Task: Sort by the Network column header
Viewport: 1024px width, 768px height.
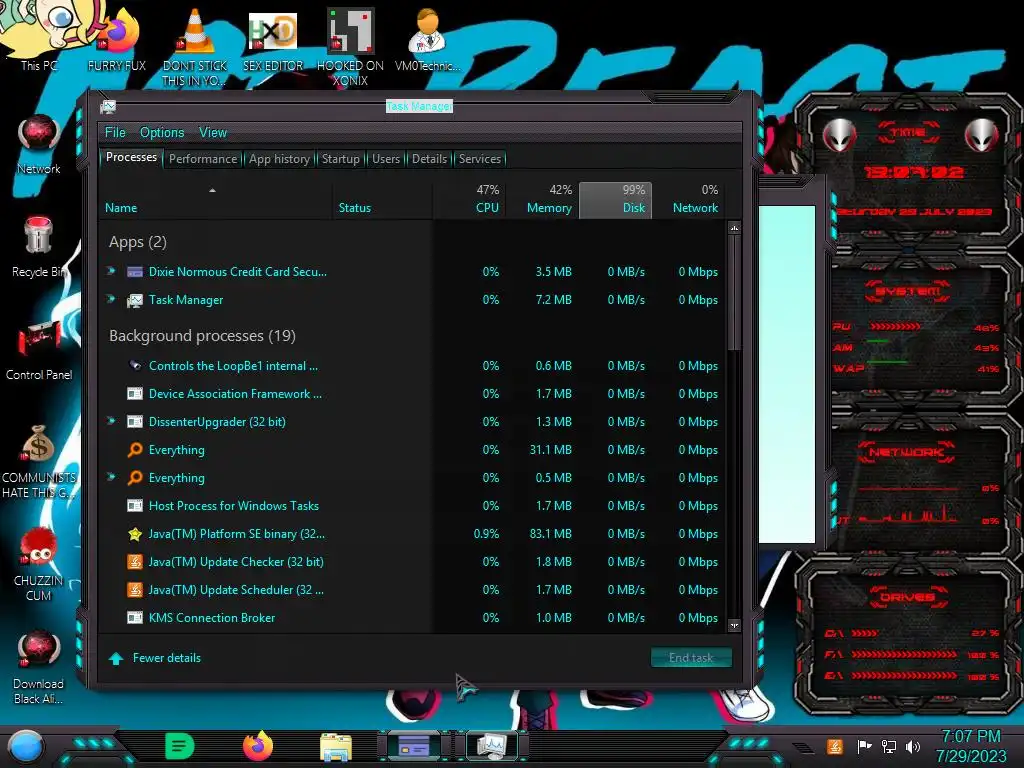Action: (x=688, y=200)
